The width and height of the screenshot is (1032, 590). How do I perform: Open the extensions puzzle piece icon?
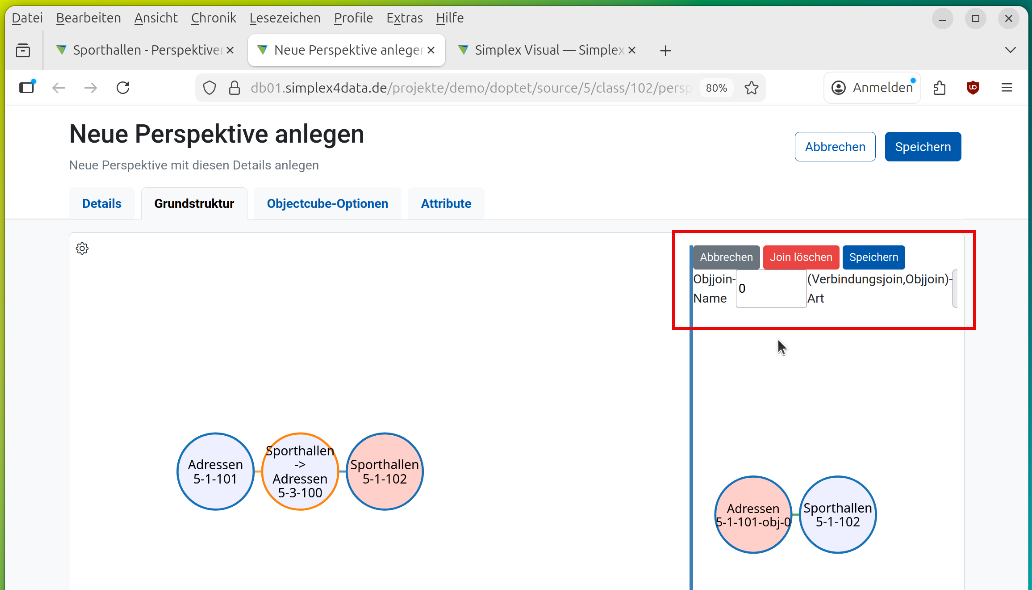click(939, 88)
